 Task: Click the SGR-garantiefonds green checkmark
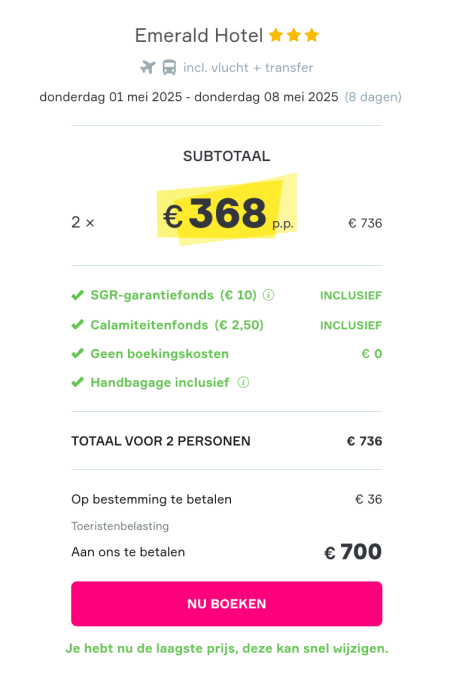pos(78,295)
